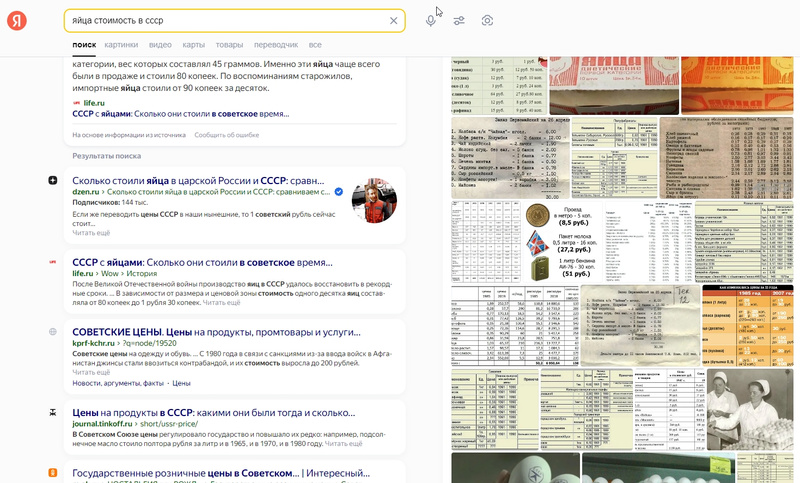Open the «видео» search tab
This screenshot has width=800, height=483.
pyautogui.click(x=160, y=45)
